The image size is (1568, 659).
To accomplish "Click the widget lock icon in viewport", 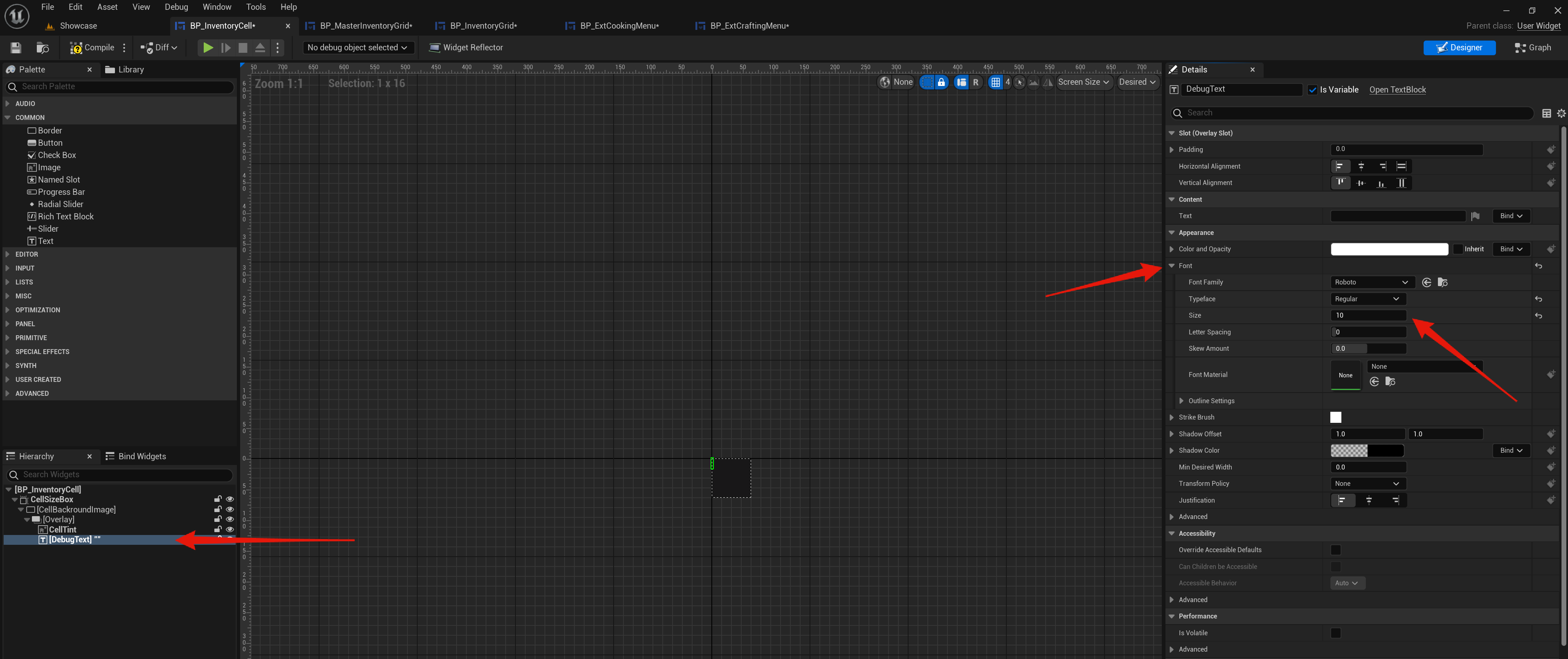I will tap(941, 82).
